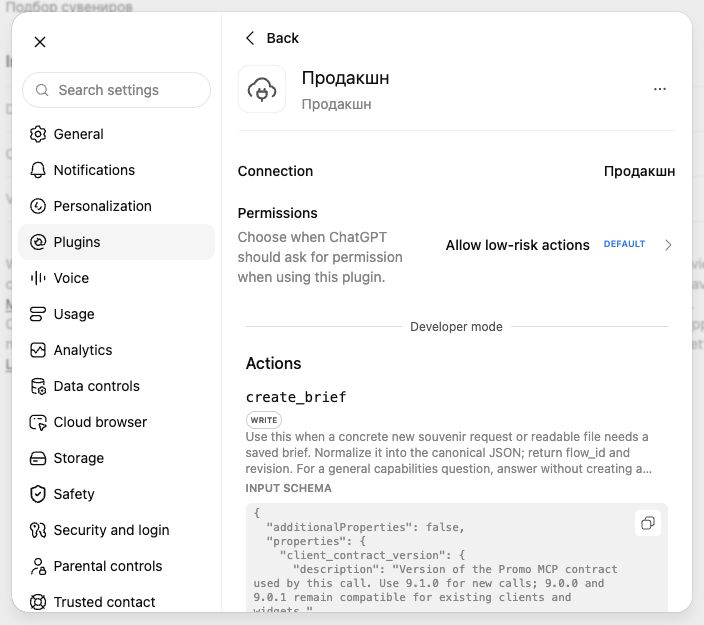The width and height of the screenshot is (704, 625).
Task: Click the Plugins icon in sidebar
Action: click(x=38, y=242)
